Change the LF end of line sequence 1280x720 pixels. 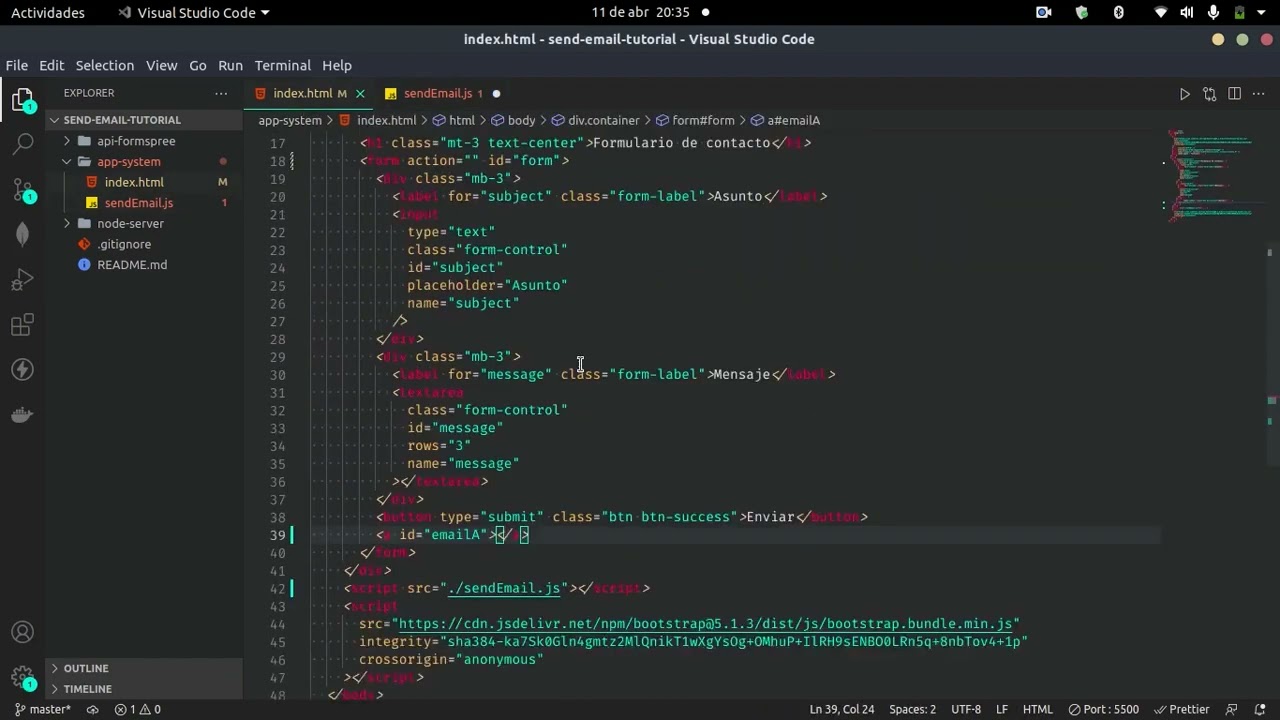click(1002, 709)
